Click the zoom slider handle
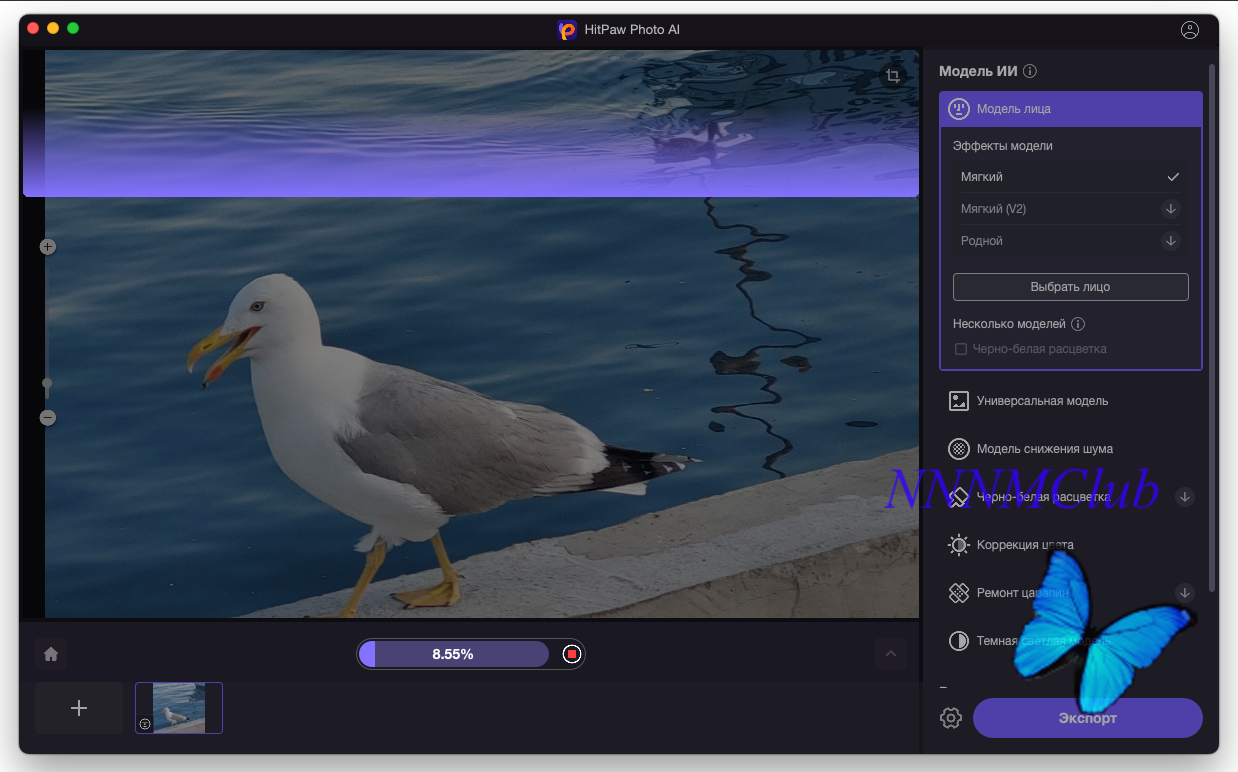 click(47, 383)
